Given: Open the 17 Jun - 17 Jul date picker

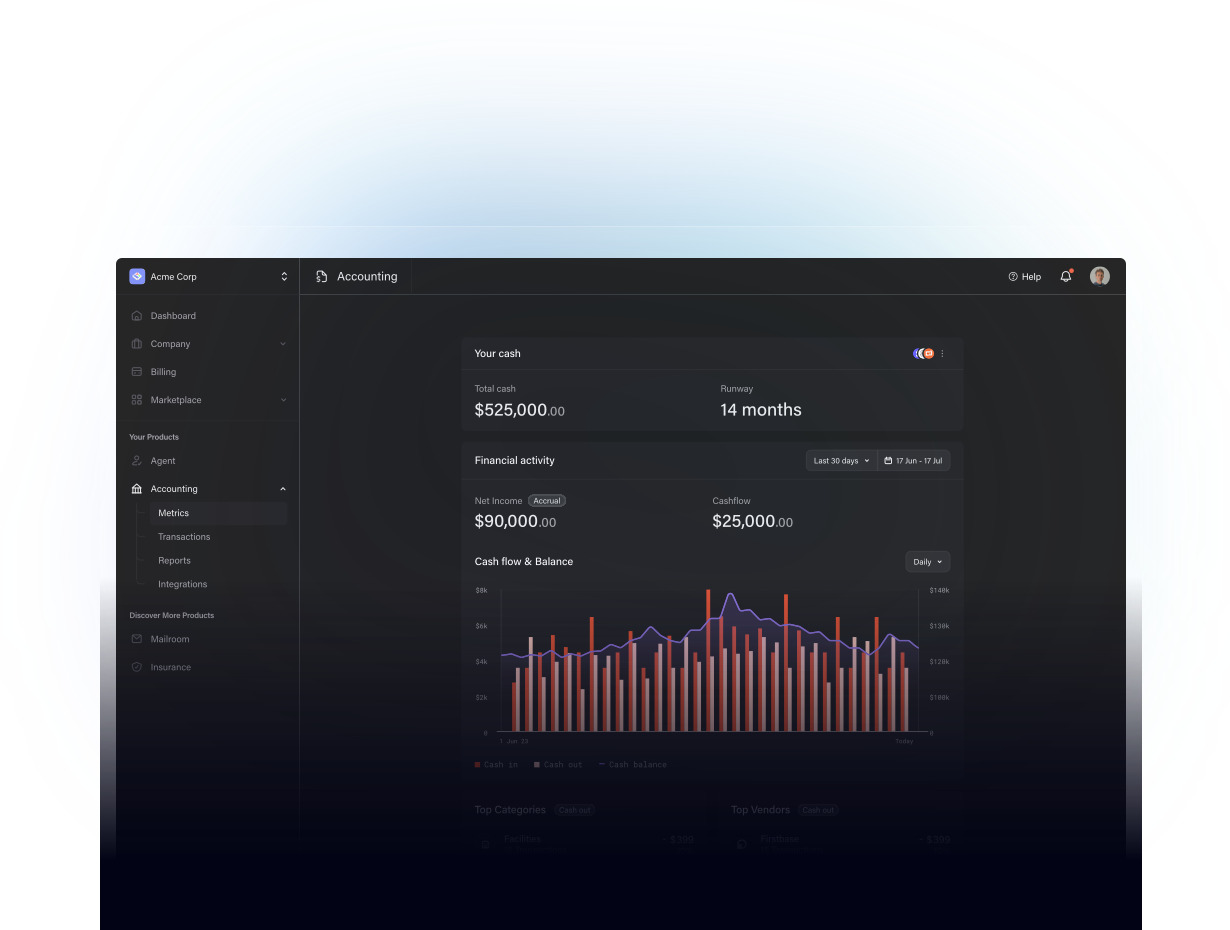Looking at the screenshot, I should point(914,461).
